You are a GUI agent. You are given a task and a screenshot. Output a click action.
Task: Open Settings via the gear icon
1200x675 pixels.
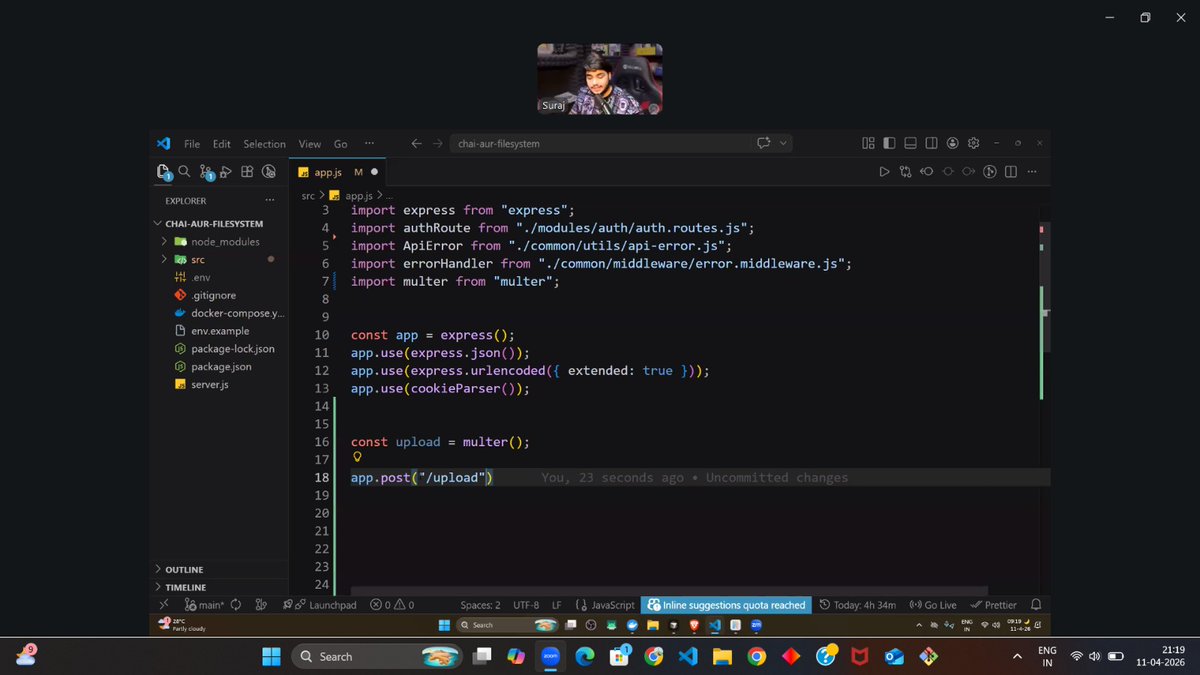tap(973, 143)
